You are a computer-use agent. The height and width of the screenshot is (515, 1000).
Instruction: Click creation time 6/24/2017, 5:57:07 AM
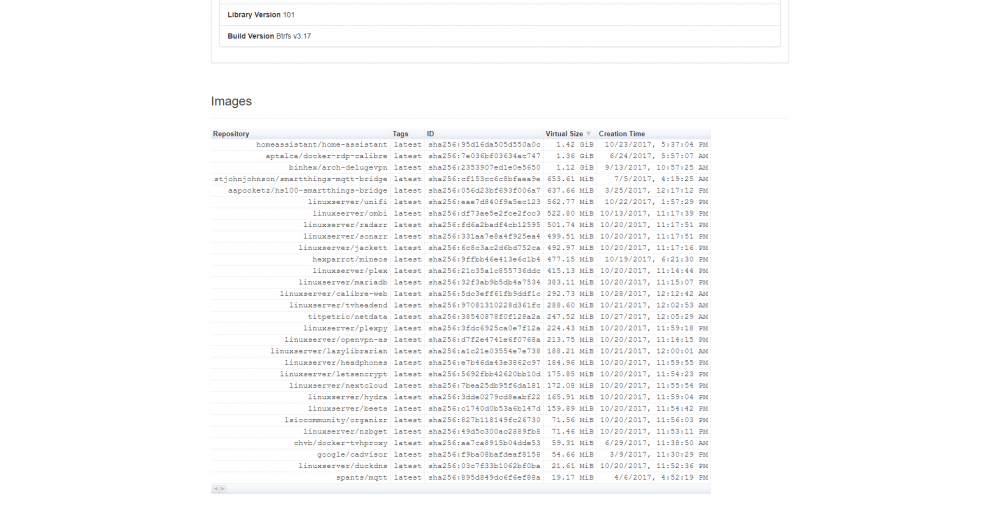tap(659, 156)
